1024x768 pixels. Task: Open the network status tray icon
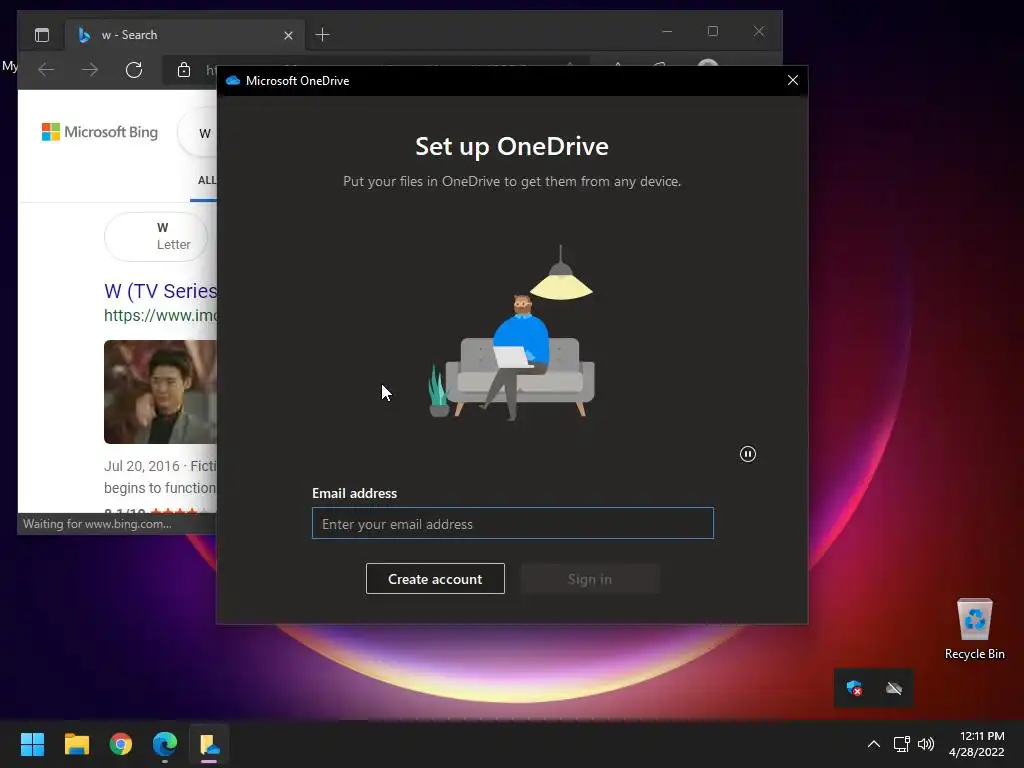point(902,744)
